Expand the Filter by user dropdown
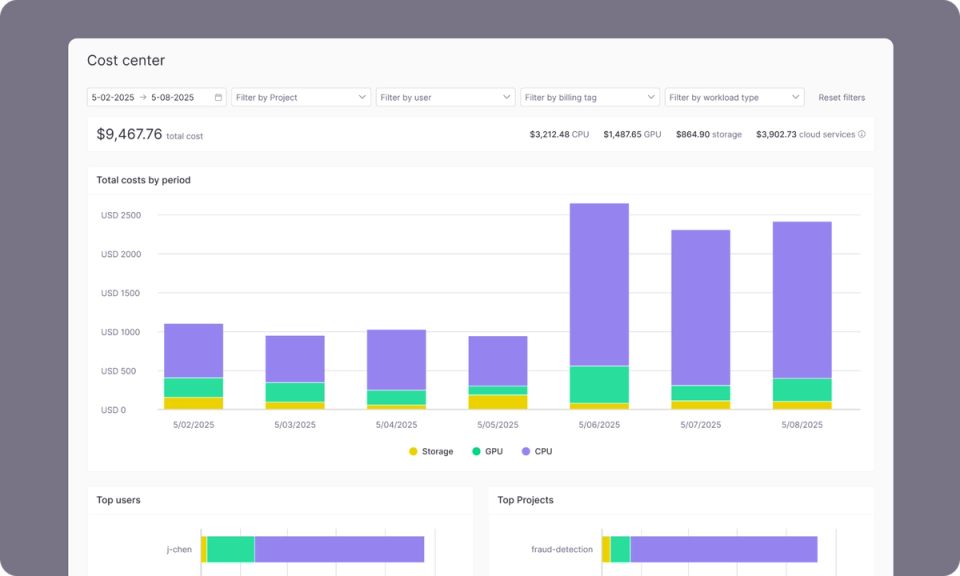This screenshot has height=576, width=960. [445, 97]
